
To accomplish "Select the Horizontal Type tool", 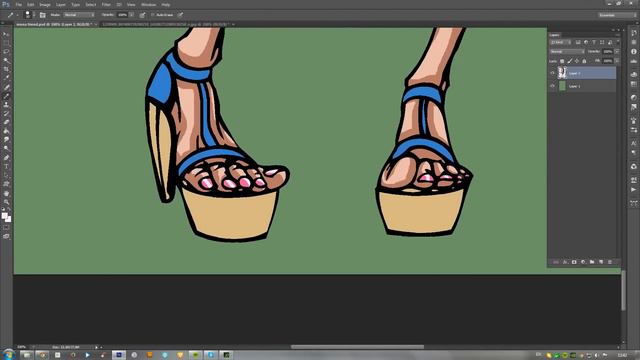I will [x=6, y=166].
